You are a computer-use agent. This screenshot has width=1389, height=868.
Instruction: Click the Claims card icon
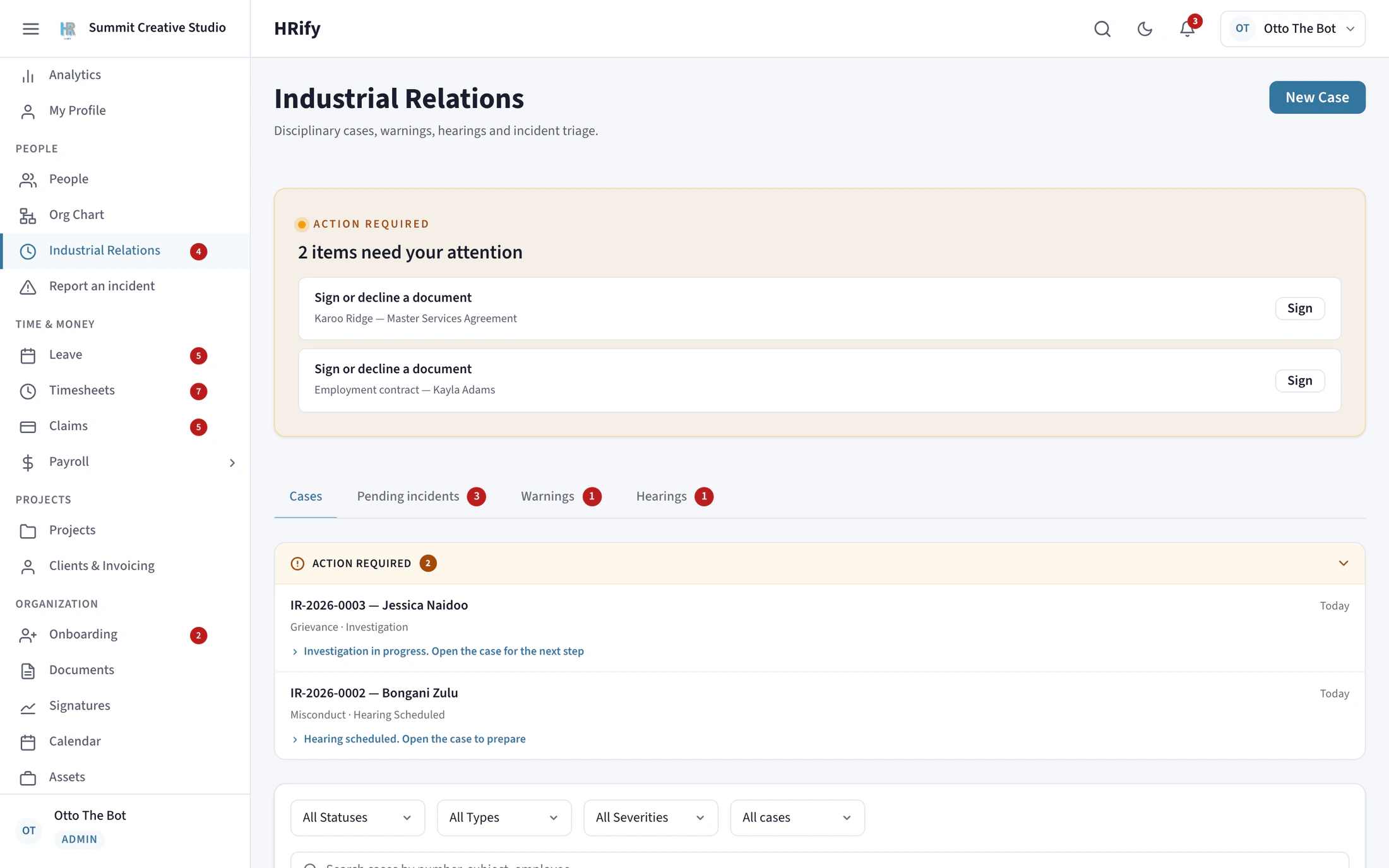[28, 427]
